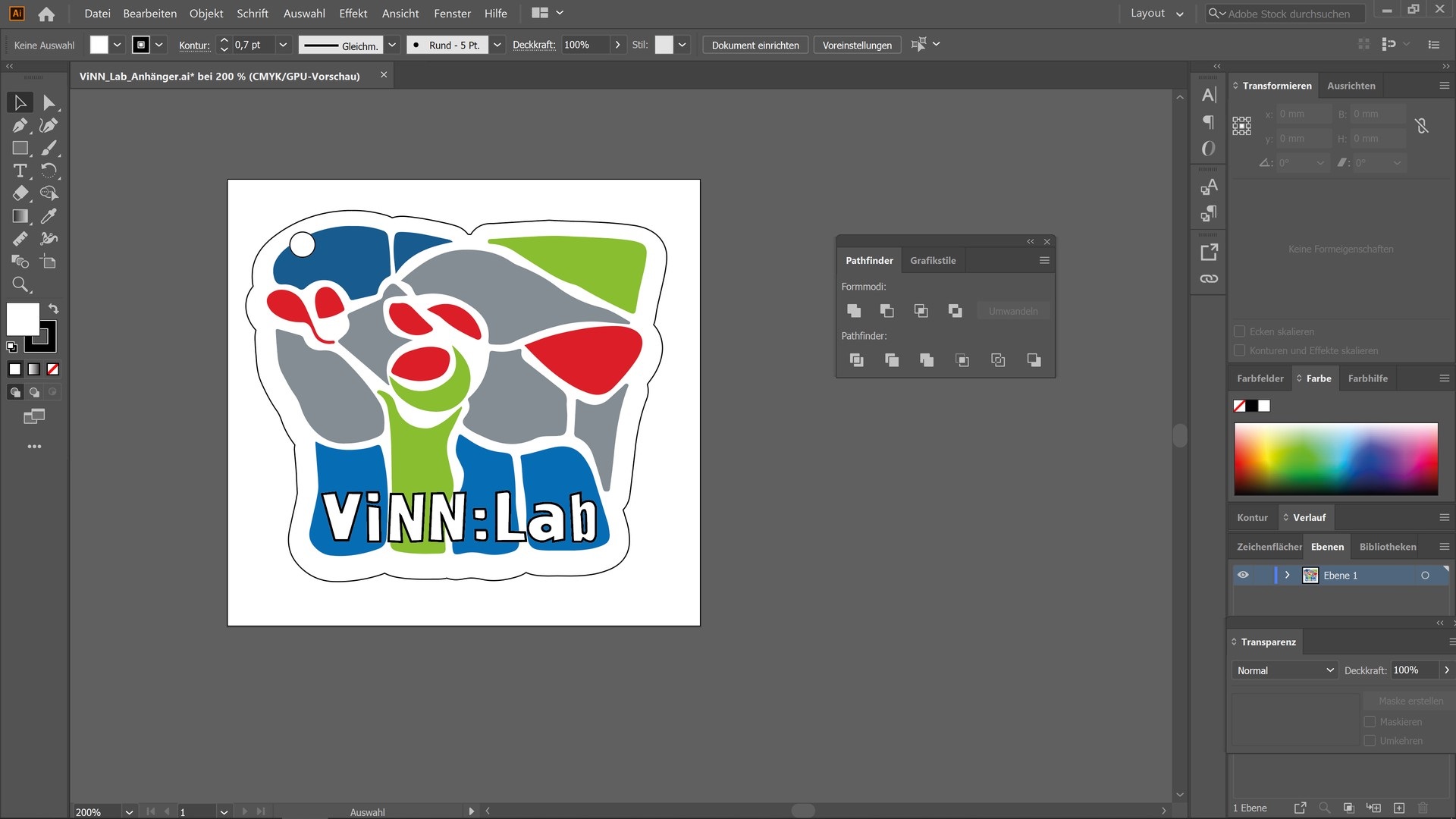
Task: Switch to the Ausrichten tab
Action: coord(1351,86)
